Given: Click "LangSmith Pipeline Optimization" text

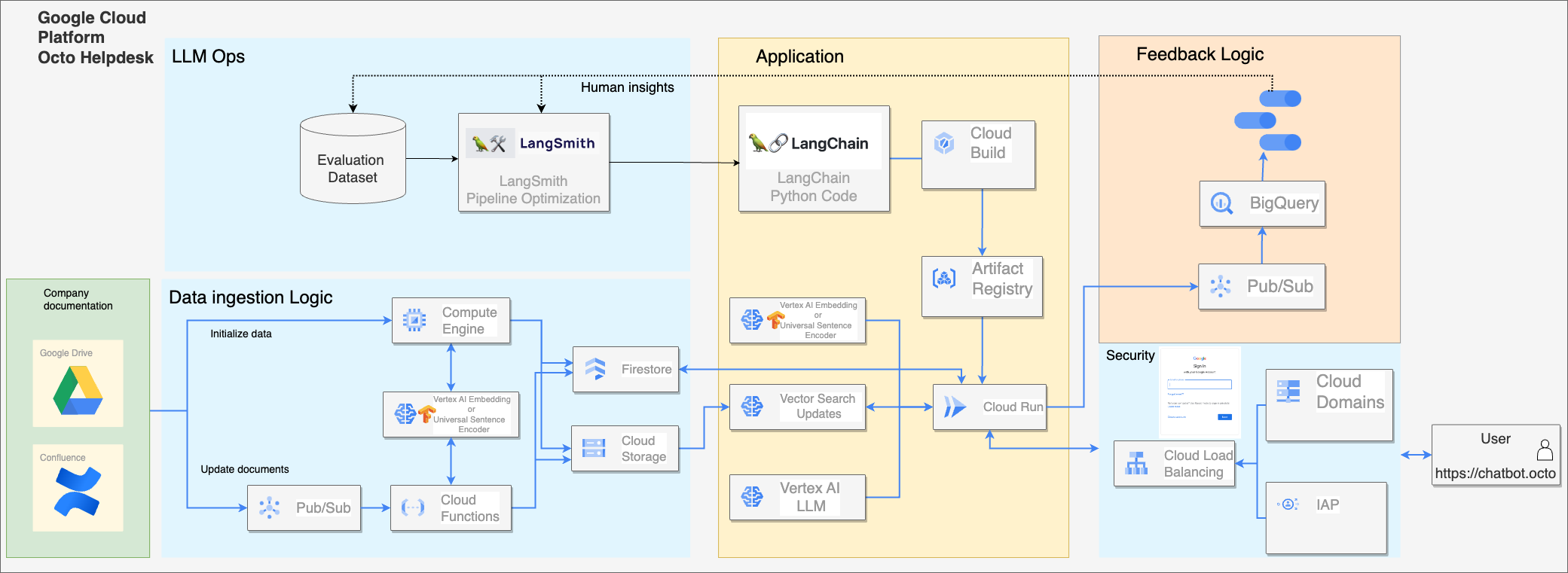Looking at the screenshot, I should (533, 190).
